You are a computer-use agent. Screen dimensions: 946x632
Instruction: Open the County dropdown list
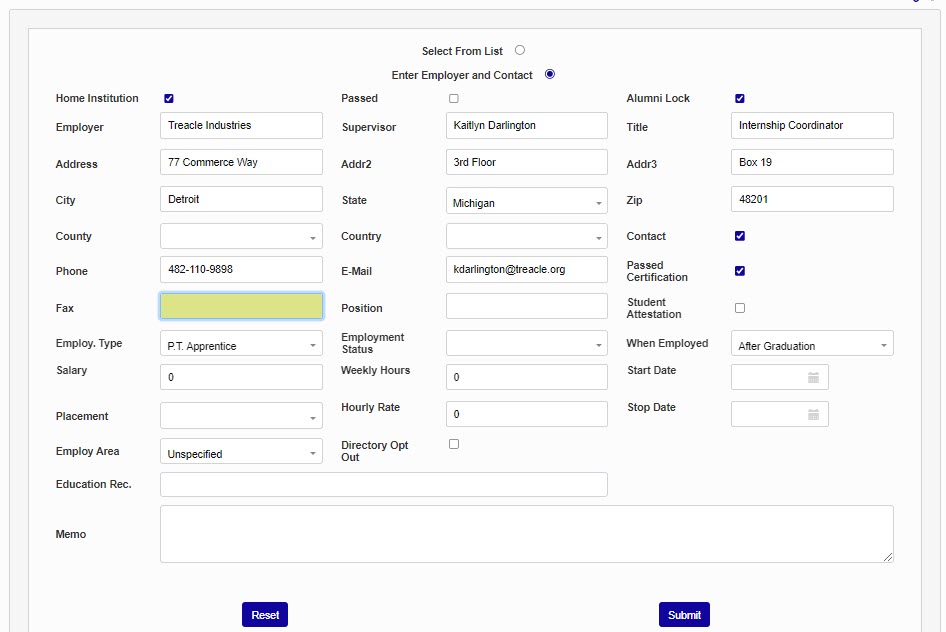click(x=241, y=237)
